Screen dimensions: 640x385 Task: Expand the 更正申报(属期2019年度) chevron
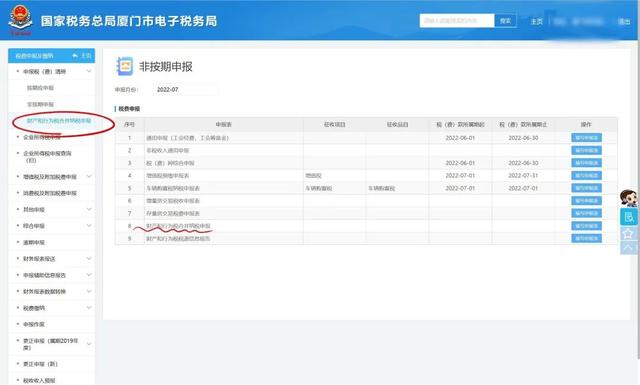[89, 344]
